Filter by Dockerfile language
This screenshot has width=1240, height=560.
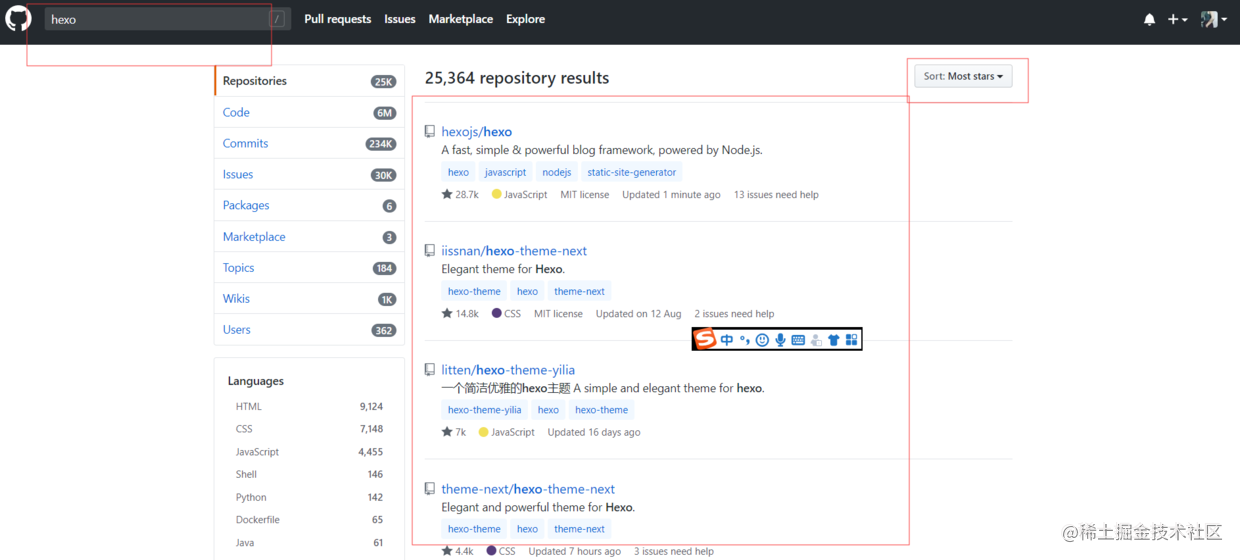pyautogui.click(x=309, y=520)
